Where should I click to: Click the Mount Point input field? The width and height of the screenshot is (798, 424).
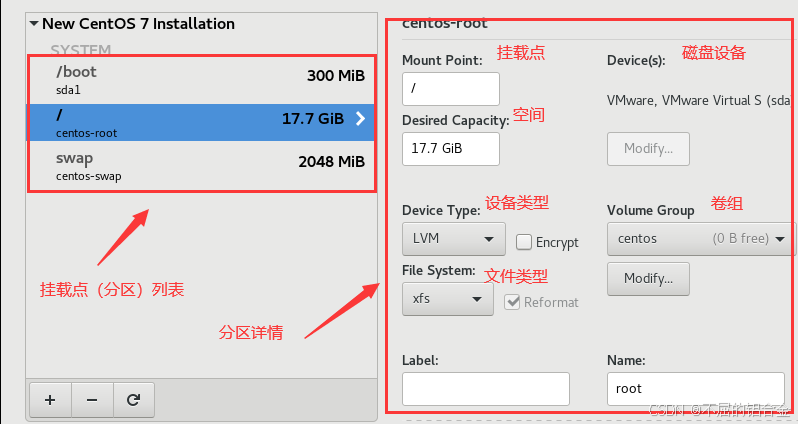pos(450,89)
